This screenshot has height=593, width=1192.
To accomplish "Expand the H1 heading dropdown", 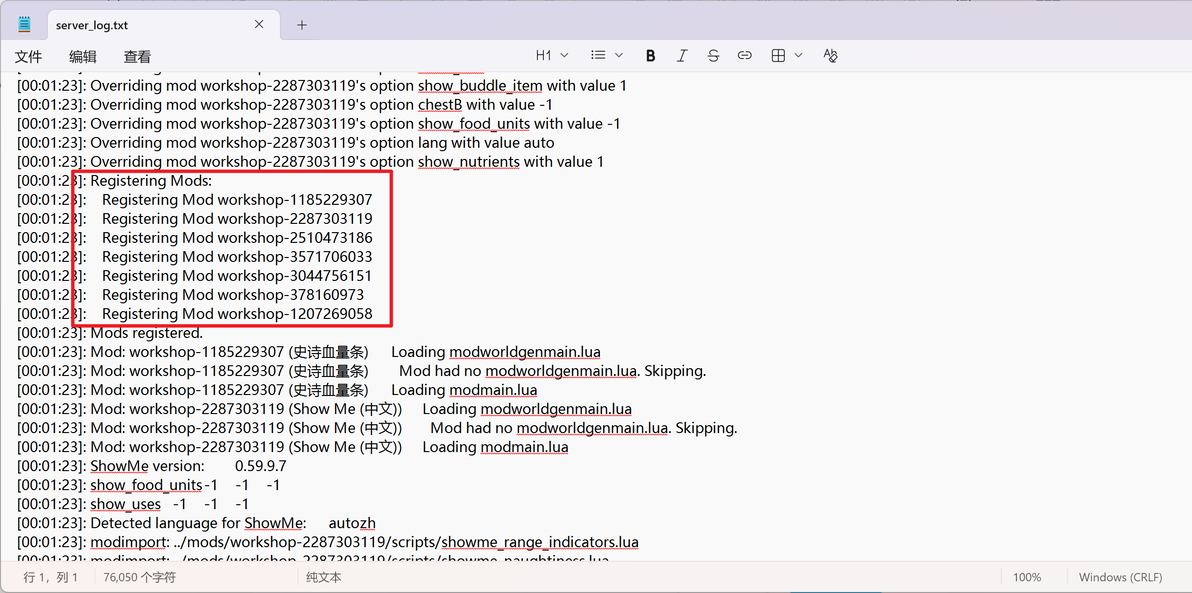I will pos(553,55).
